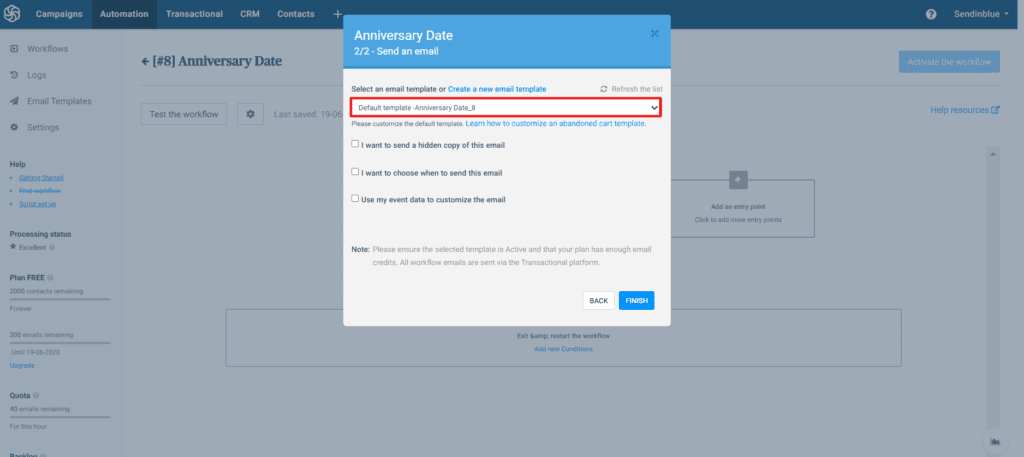
Task: Tick Use my event data checkbox
Action: [x=355, y=198]
